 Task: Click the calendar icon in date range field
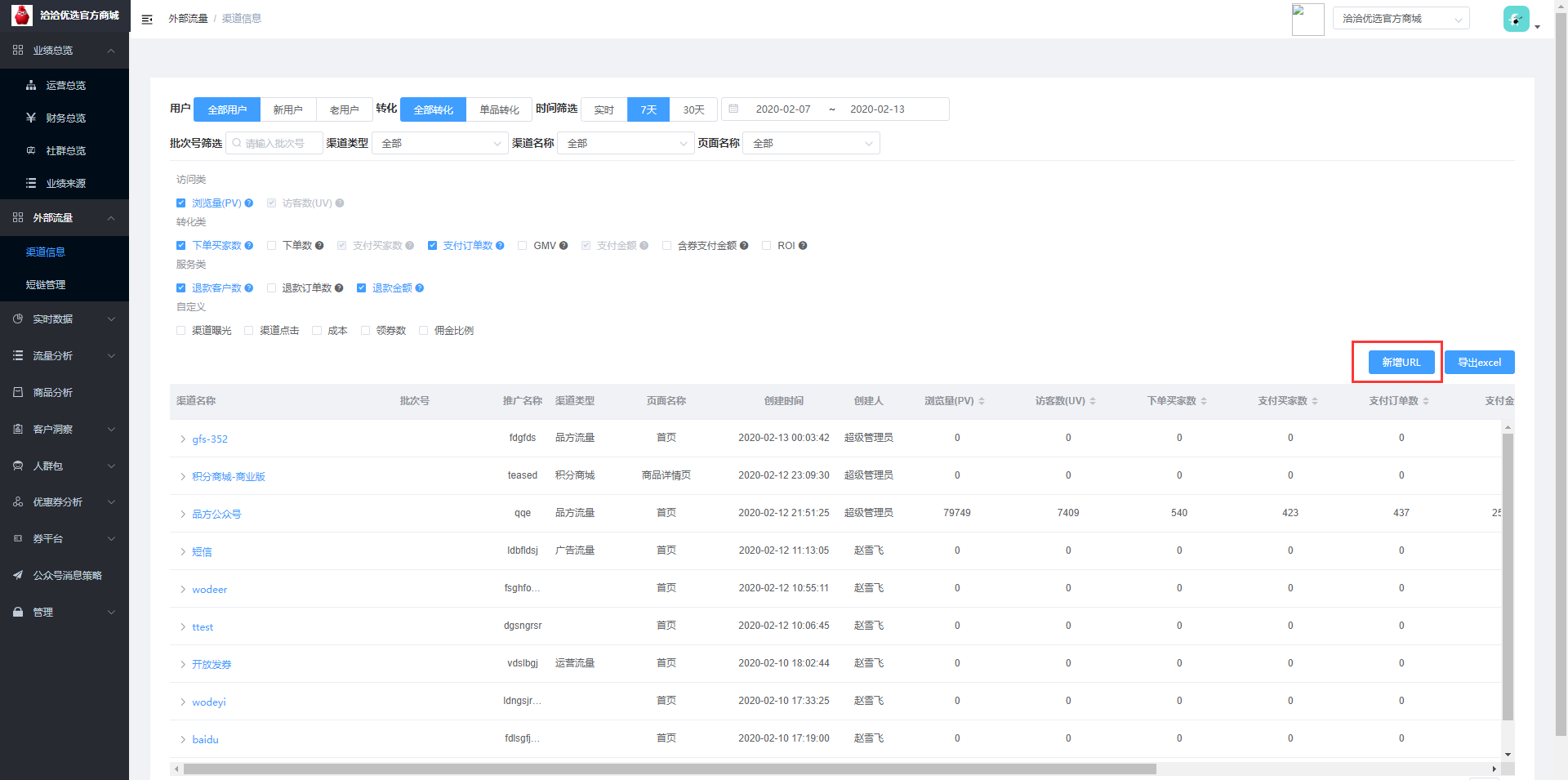coord(733,109)
